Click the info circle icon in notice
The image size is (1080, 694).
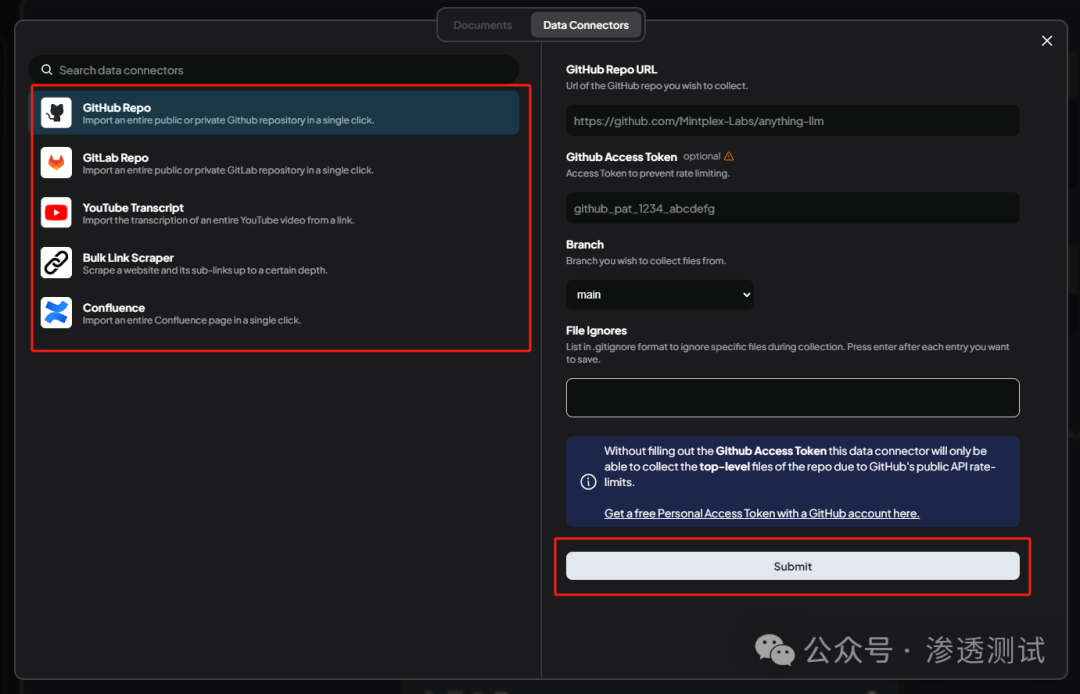(588, 482)
